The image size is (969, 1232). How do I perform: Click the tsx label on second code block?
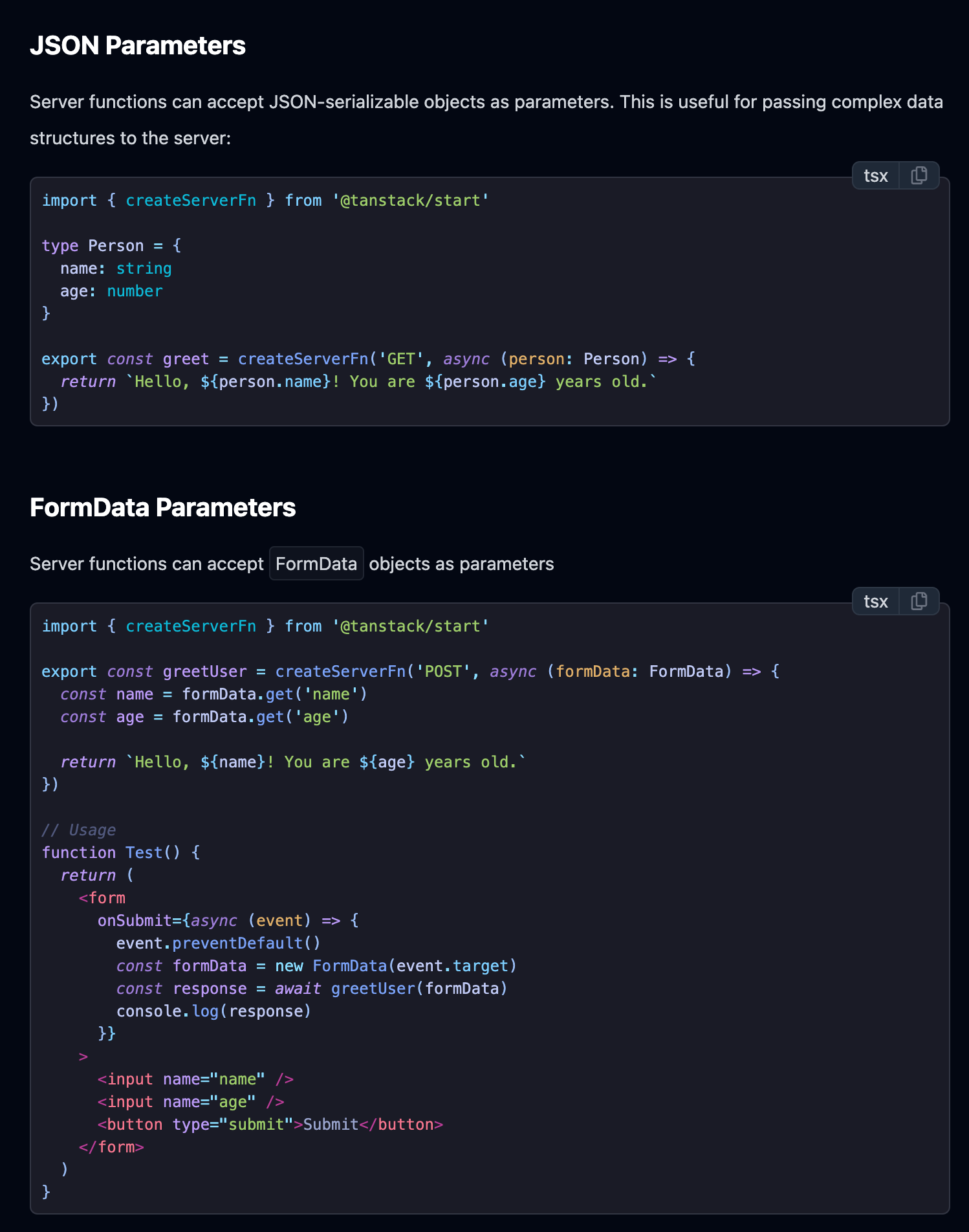876,601
